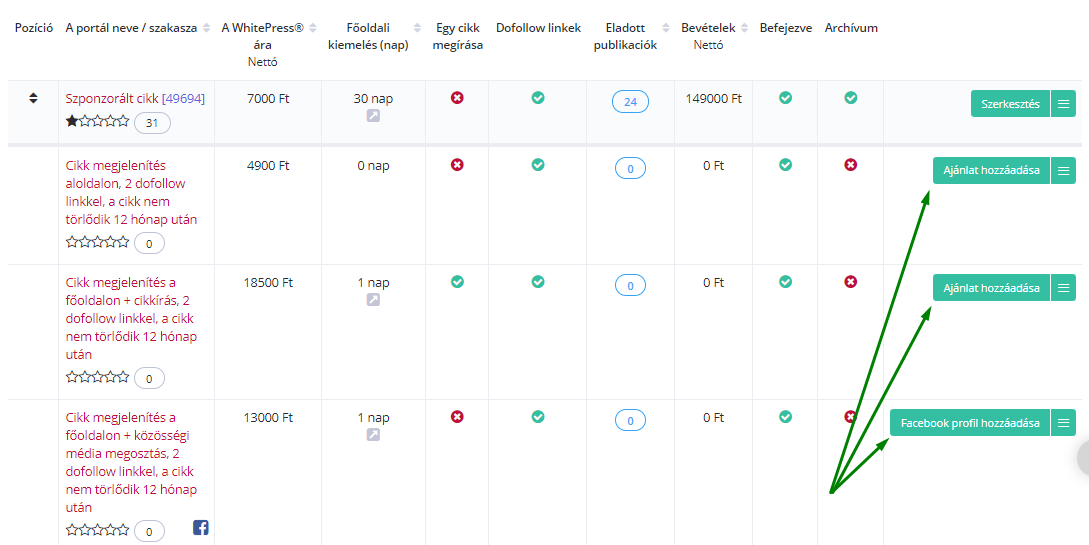Viewport: 1089px width, 545px height.
Task: Toggle article writing status in 18500 Ft row
Action: [457, 282]
